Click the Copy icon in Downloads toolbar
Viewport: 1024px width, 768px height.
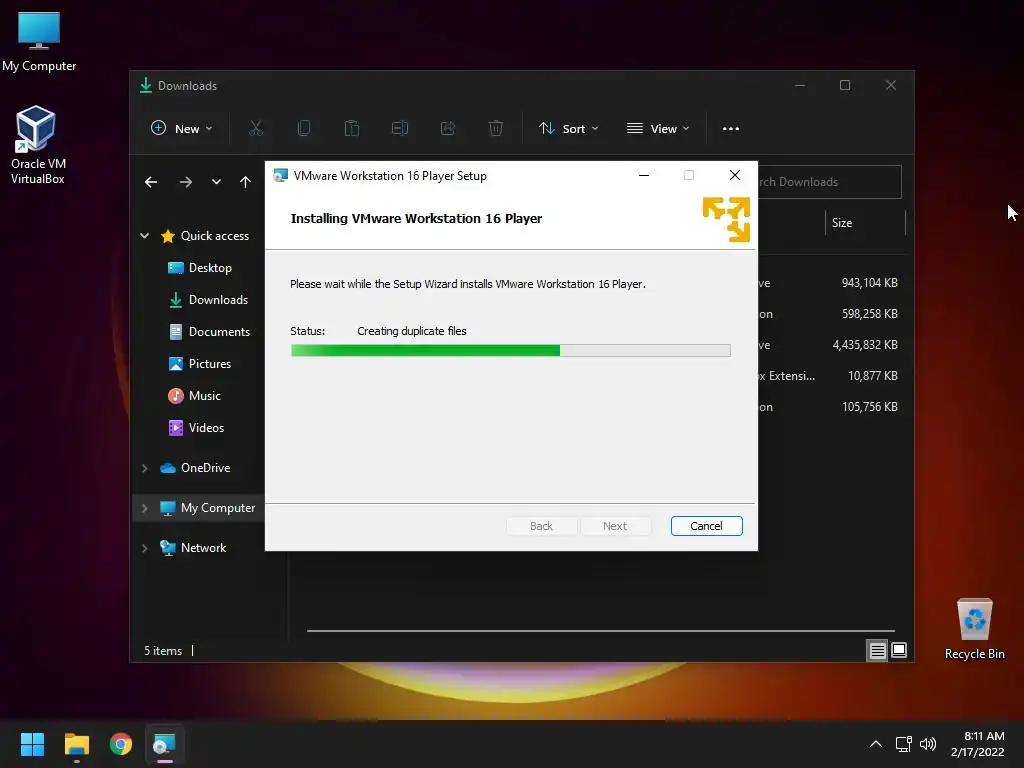[x=304, y=128]
